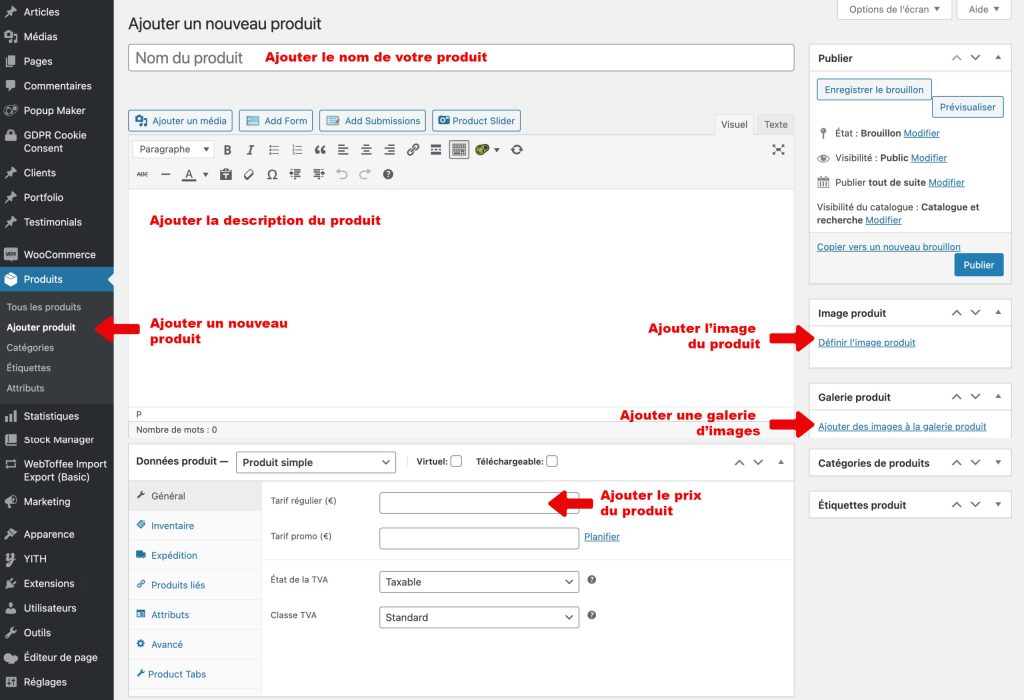Screen dimensions: 1024x700
Task: Switch to the Visuel editor tab
Action: click(x=734, y=124)
